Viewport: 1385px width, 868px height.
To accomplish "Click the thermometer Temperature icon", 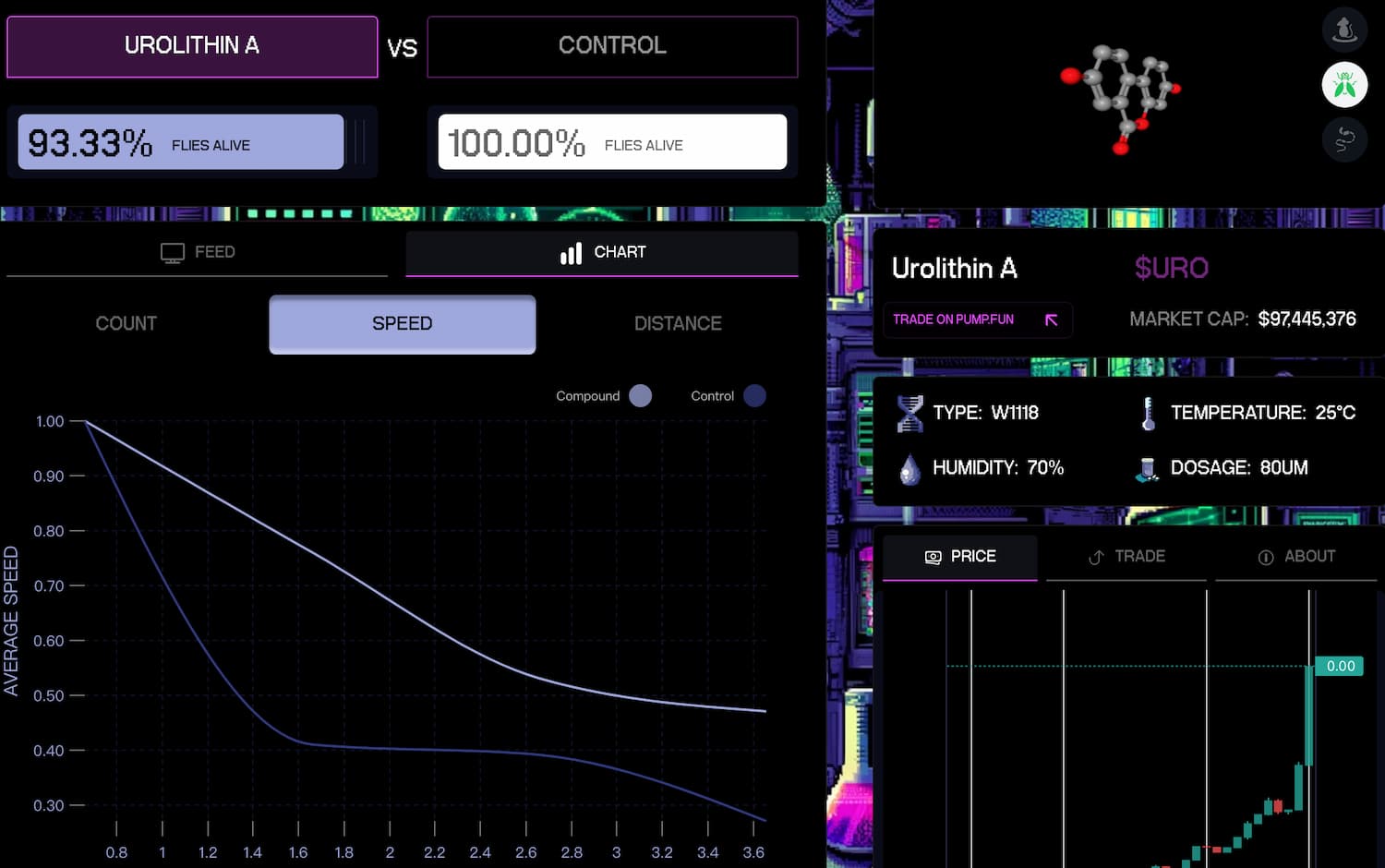I will pos(1148,413).
